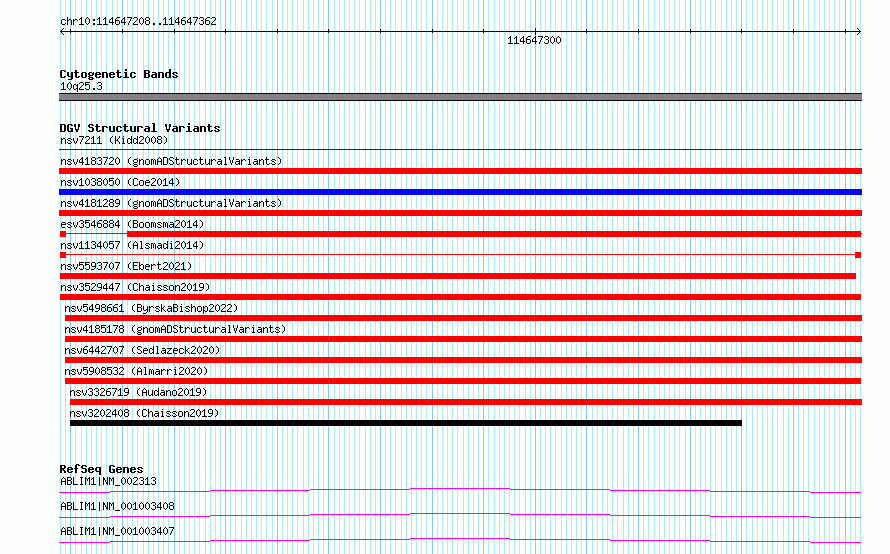
Task: Click the left arrow of the ruler
Action: click(63, 32)
